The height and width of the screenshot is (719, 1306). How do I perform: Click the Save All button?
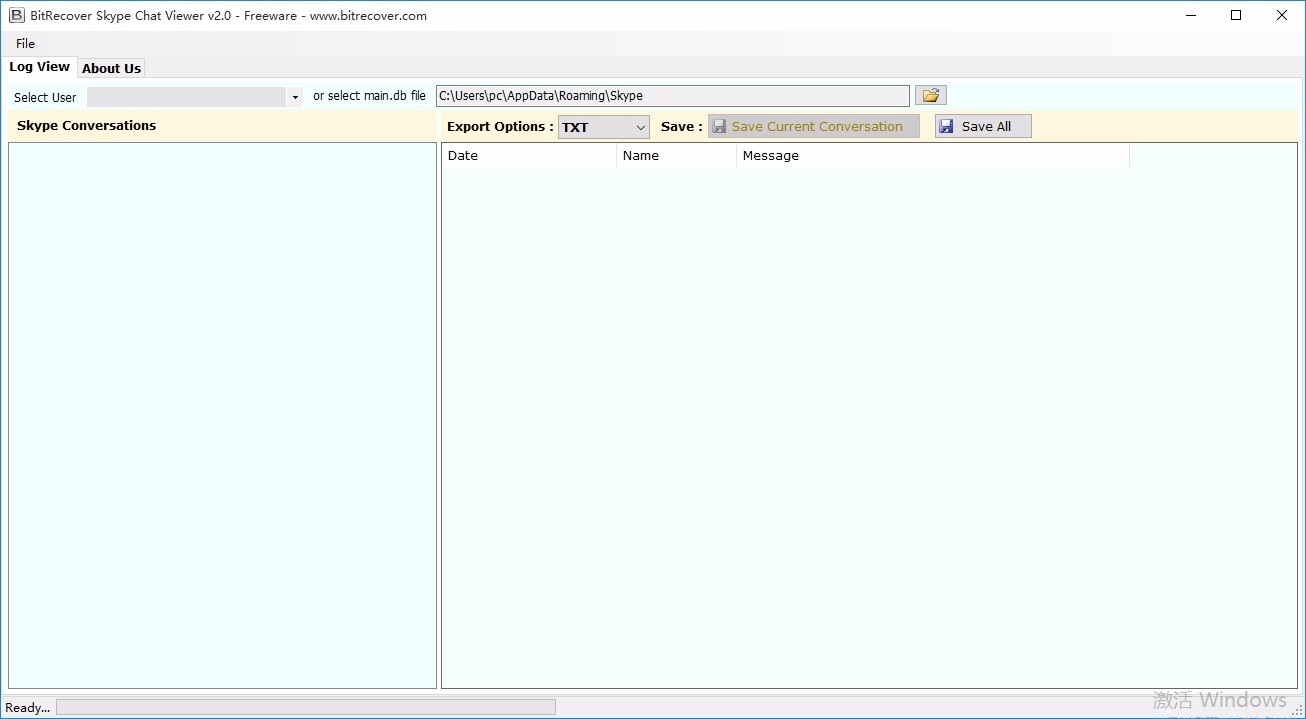983,126
